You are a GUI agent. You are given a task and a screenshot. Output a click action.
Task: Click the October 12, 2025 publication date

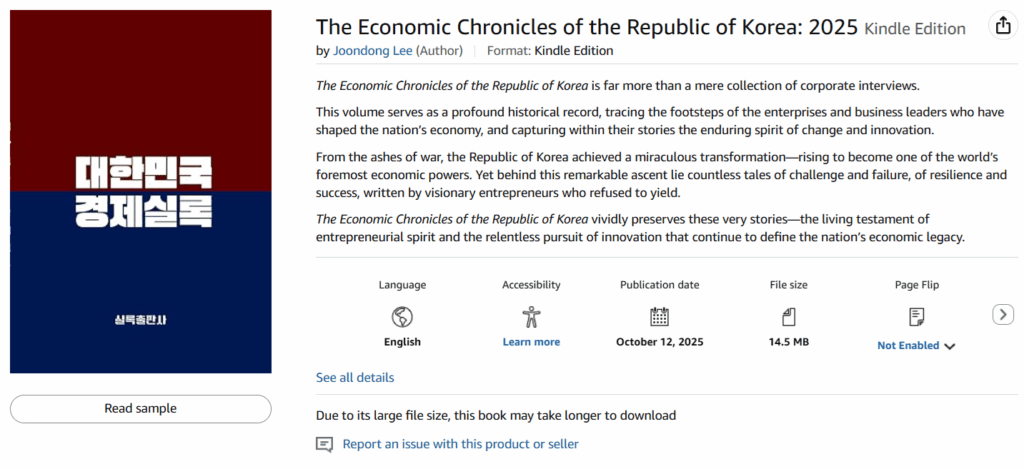click(x=659, y=342)
